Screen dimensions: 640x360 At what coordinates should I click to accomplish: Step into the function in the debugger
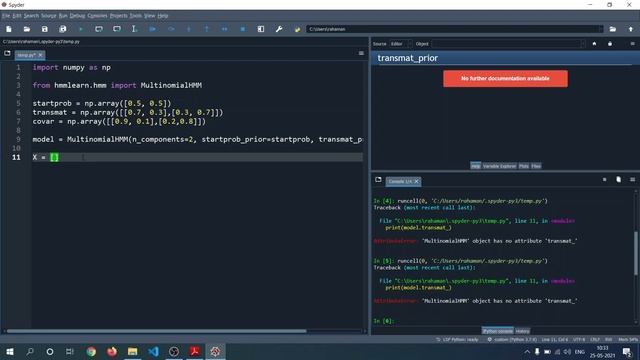point(189,29)
